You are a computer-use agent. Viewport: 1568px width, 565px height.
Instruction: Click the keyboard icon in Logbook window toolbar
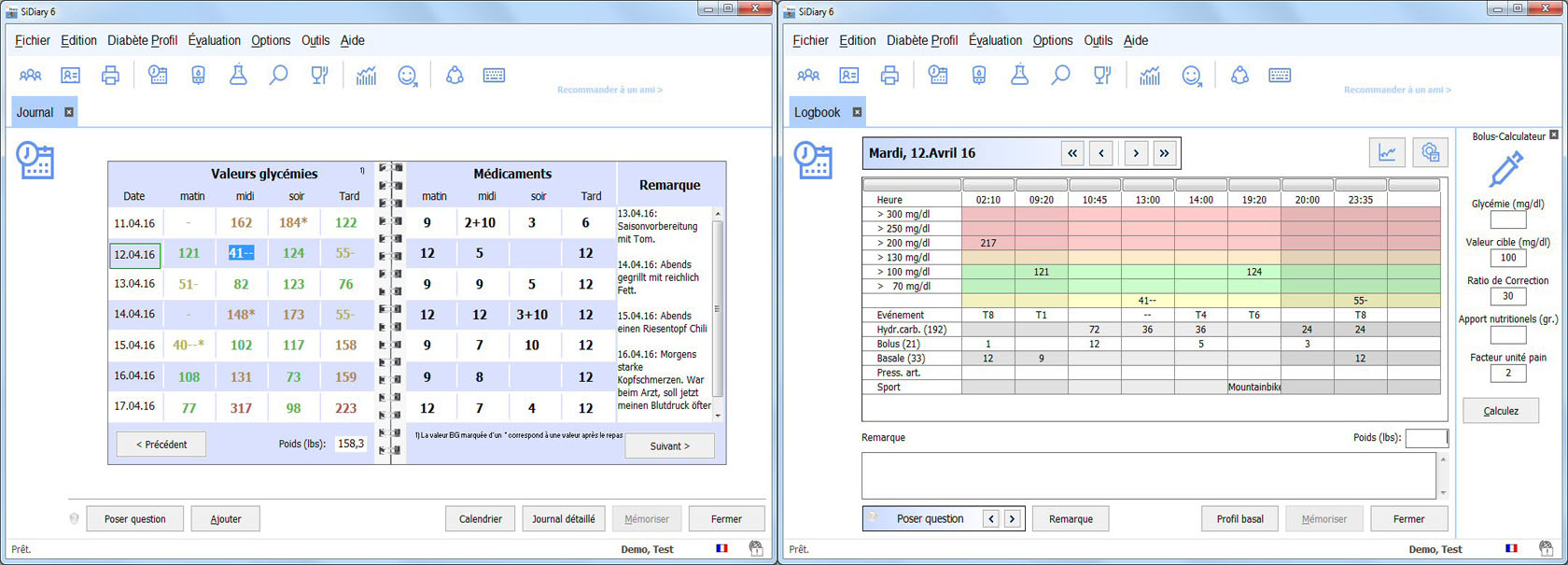click(1280, 76)
